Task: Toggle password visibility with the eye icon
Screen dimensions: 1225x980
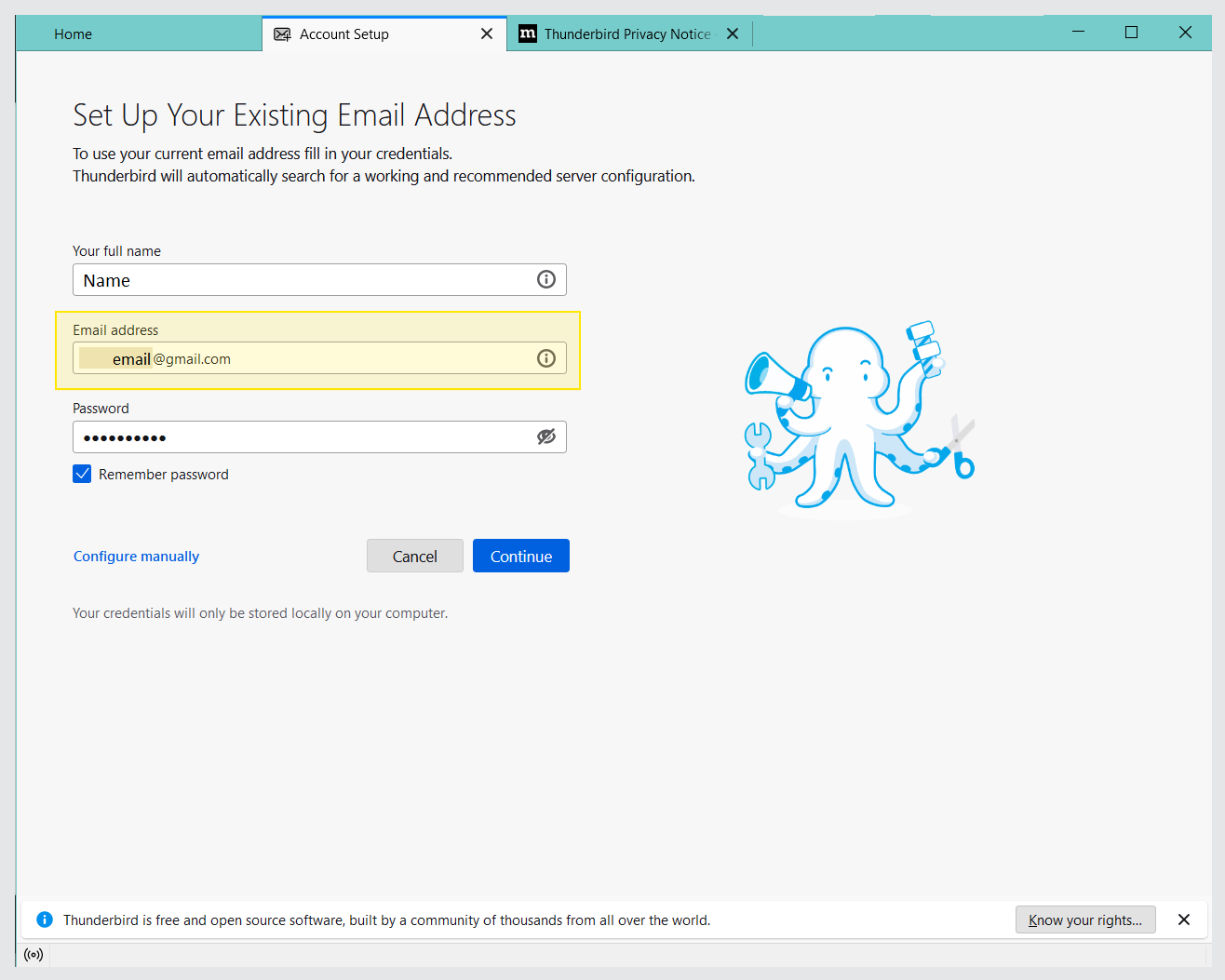Action: (546, 436)
